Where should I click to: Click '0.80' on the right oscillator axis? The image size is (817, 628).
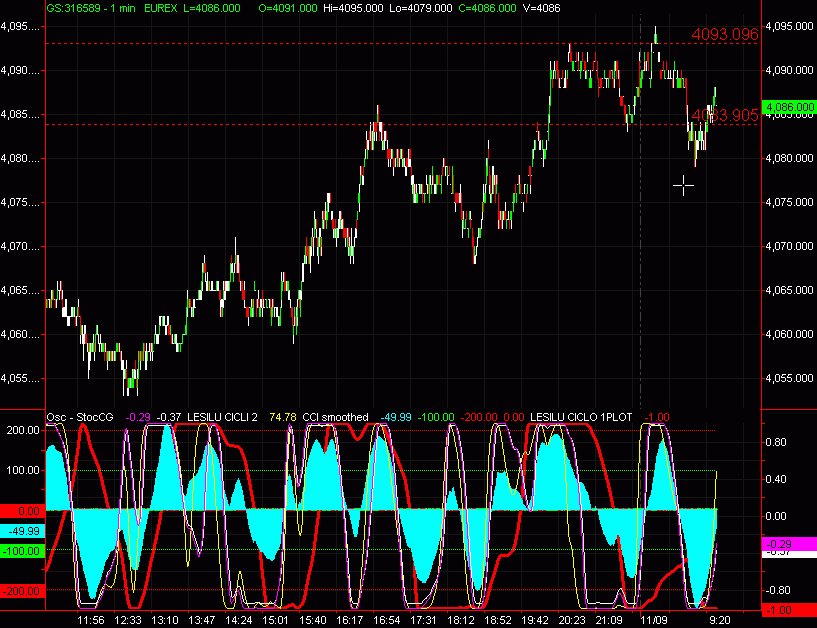point(776,442)
